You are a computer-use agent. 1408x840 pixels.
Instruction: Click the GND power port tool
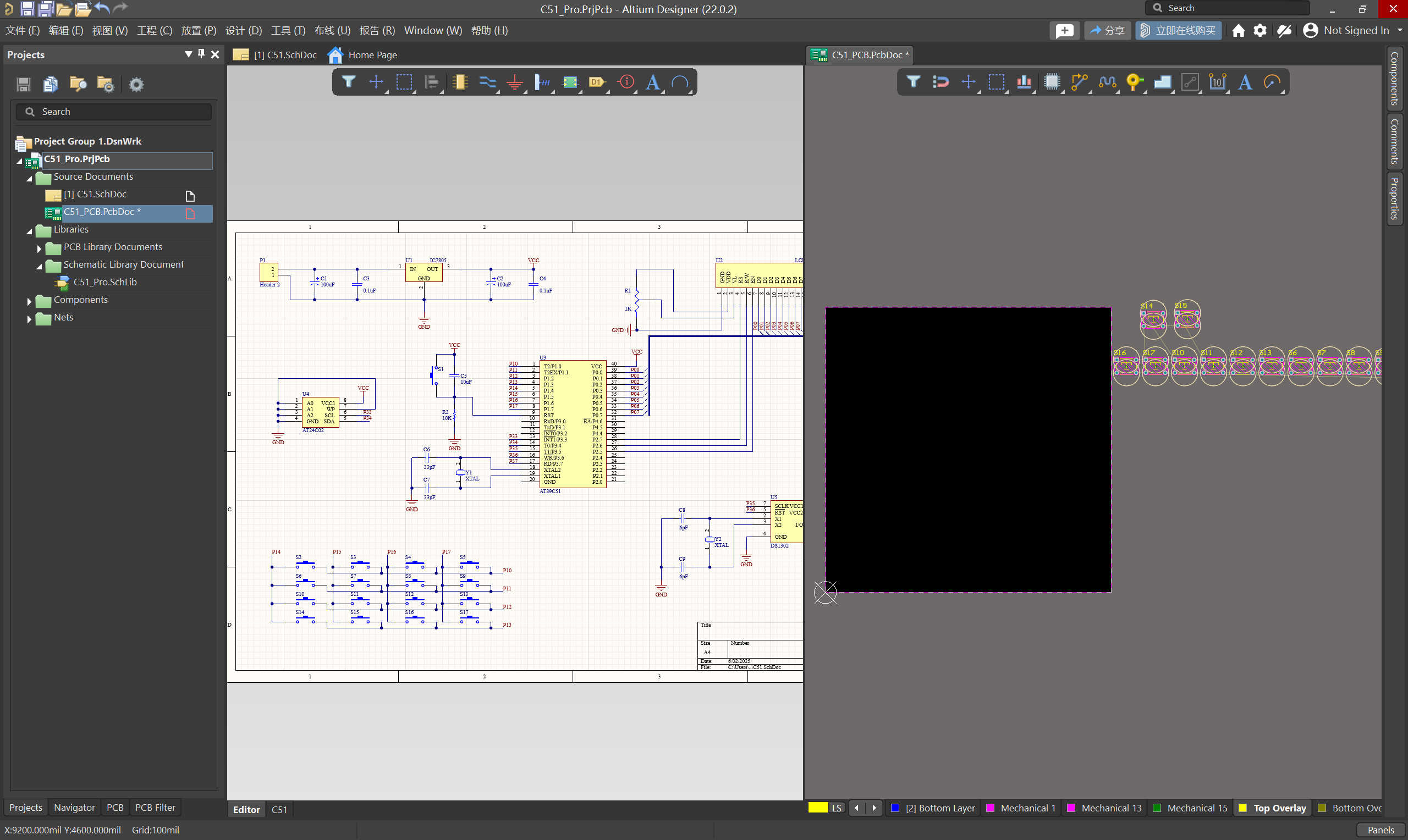(514, 82)
